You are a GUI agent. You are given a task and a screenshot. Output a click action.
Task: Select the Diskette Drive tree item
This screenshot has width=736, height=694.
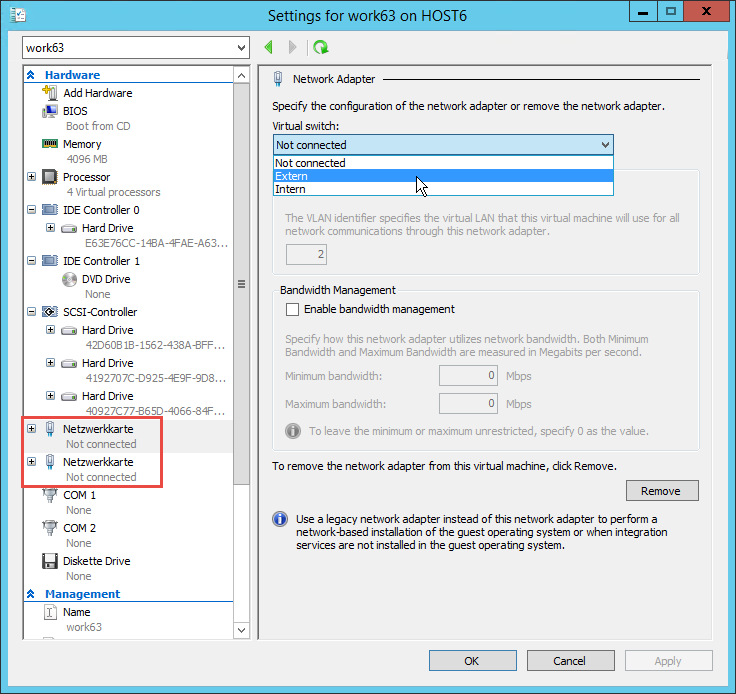pyautogui.click(x=97, y=561)
